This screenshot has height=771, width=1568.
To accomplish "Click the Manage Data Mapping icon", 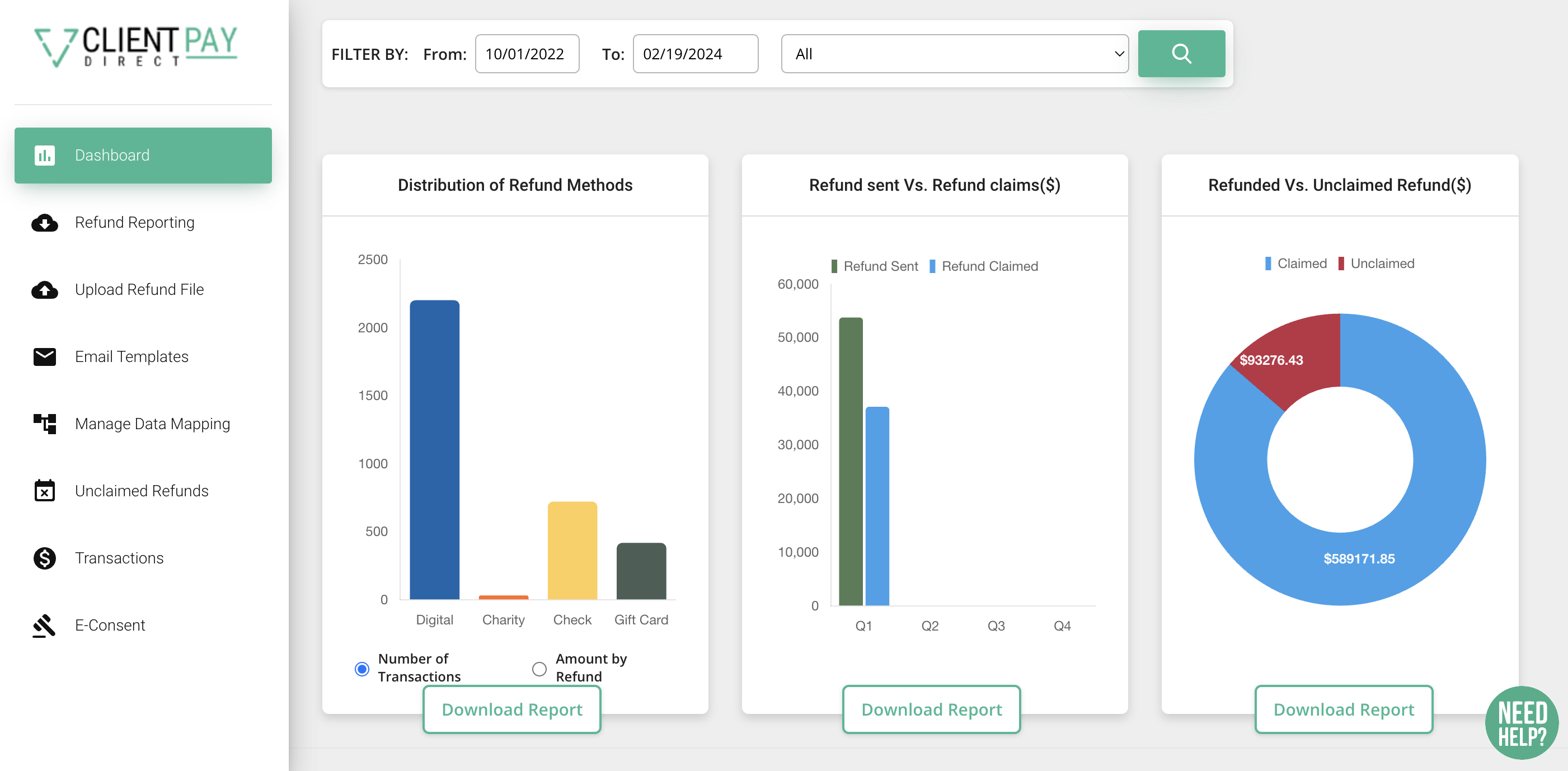I will pyautogui.click(x=44, y=424).
